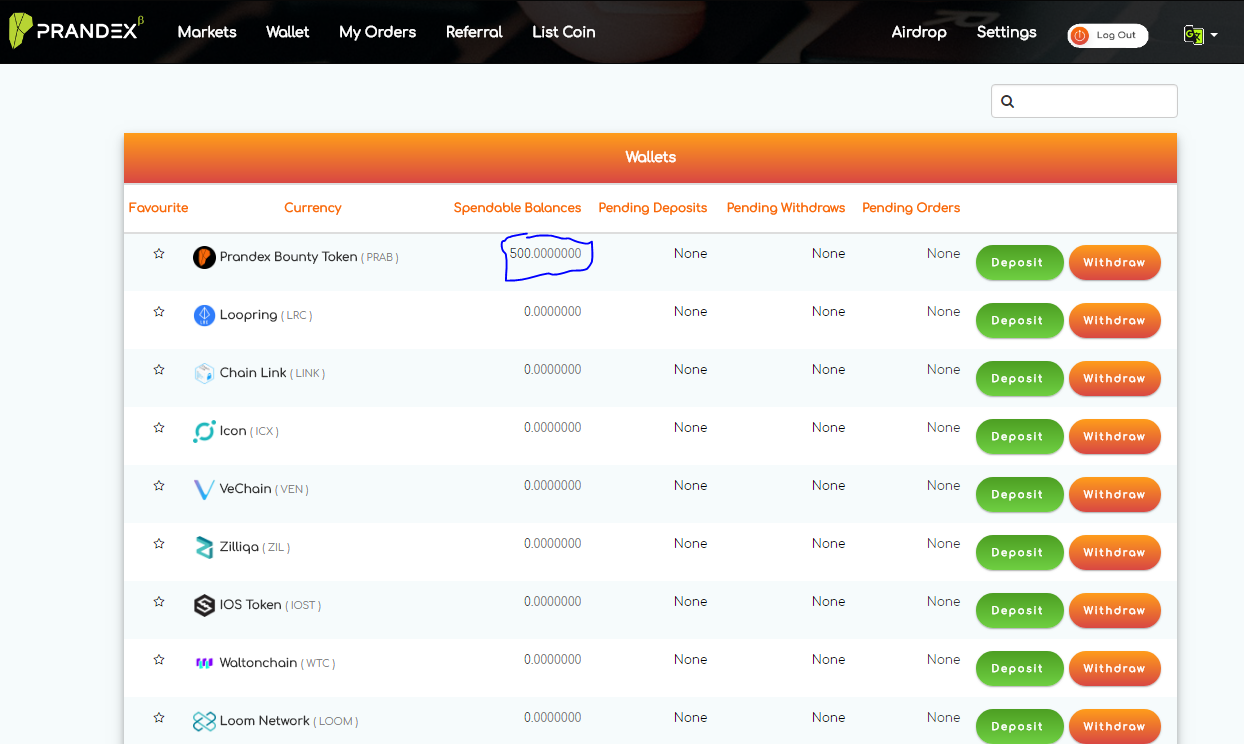Click the VeChain coin icon

click(x=204, y=489)
